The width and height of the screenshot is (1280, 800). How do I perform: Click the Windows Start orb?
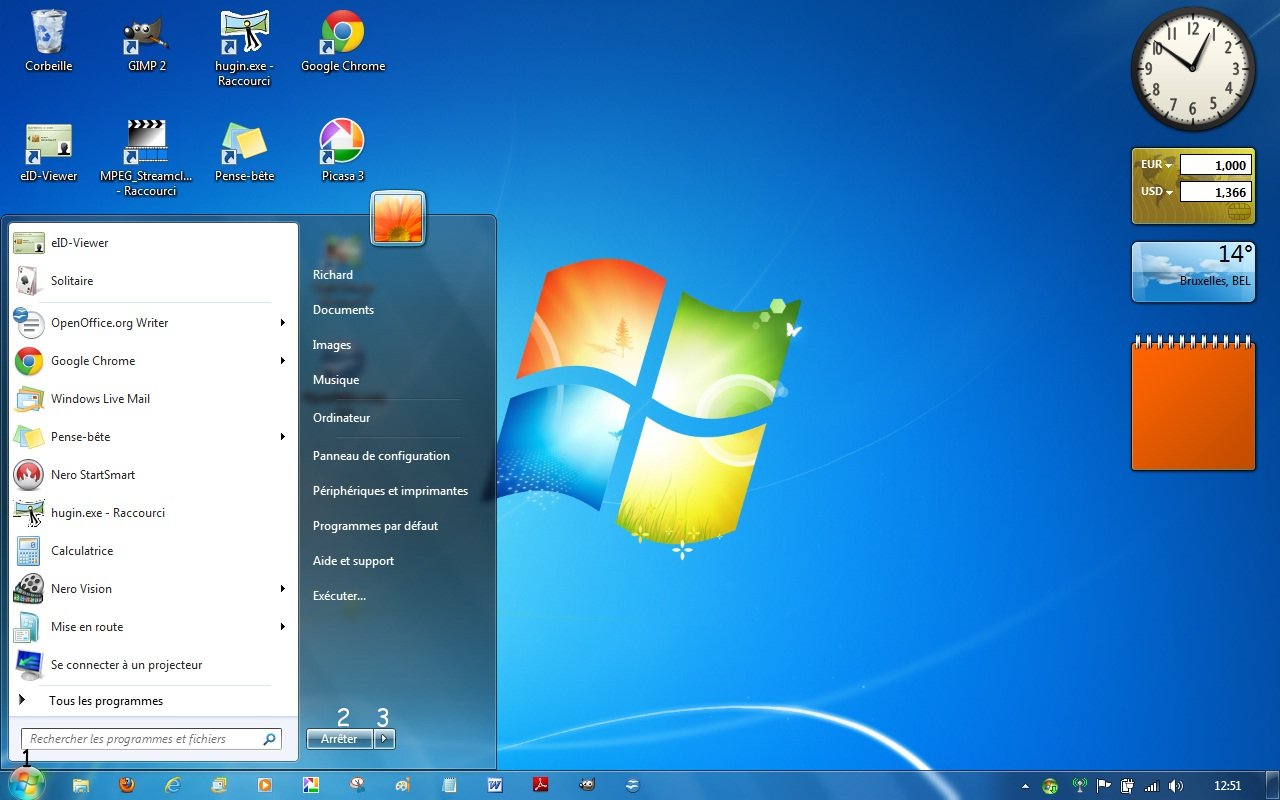pos(27,785)
